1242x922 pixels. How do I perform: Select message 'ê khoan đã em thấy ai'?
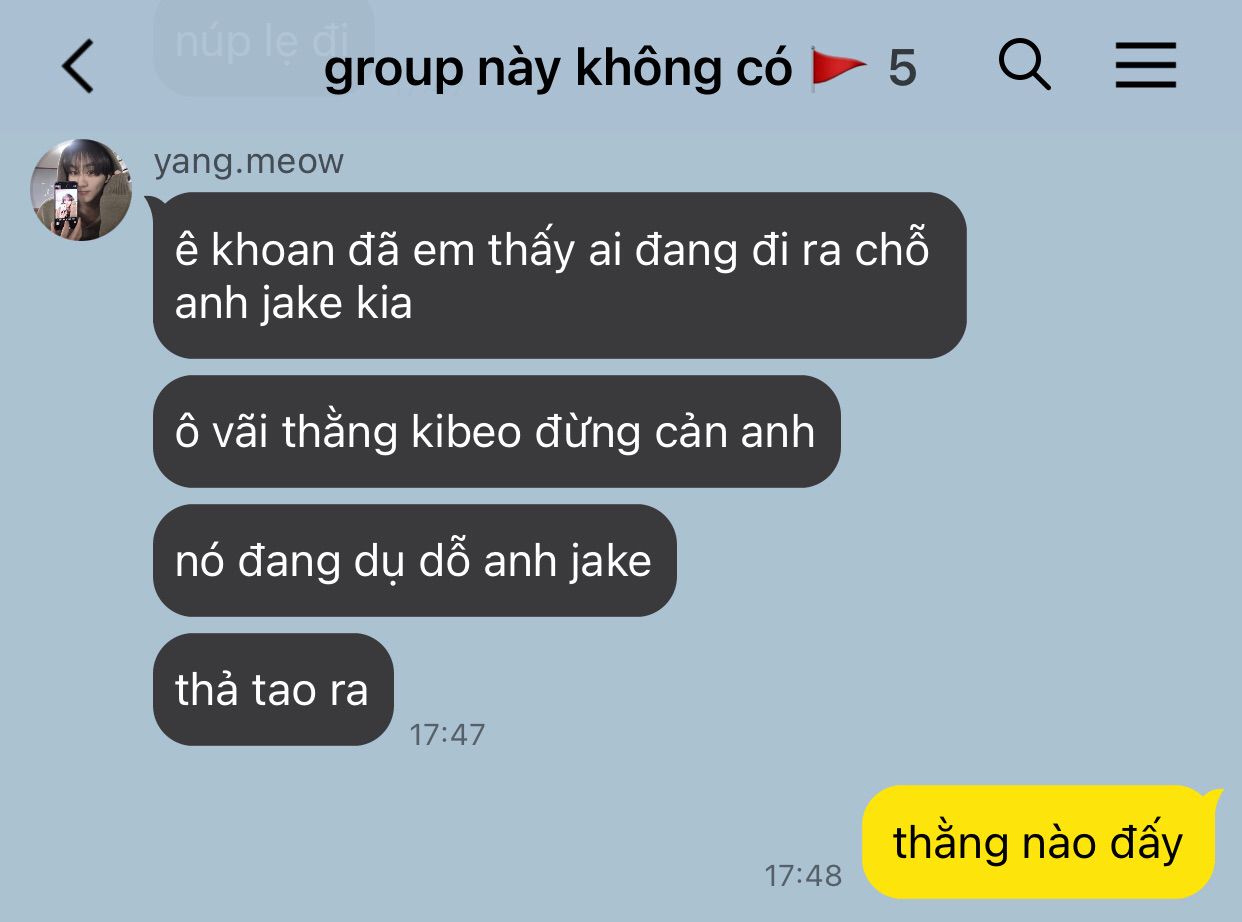click(x=559, y=275)
